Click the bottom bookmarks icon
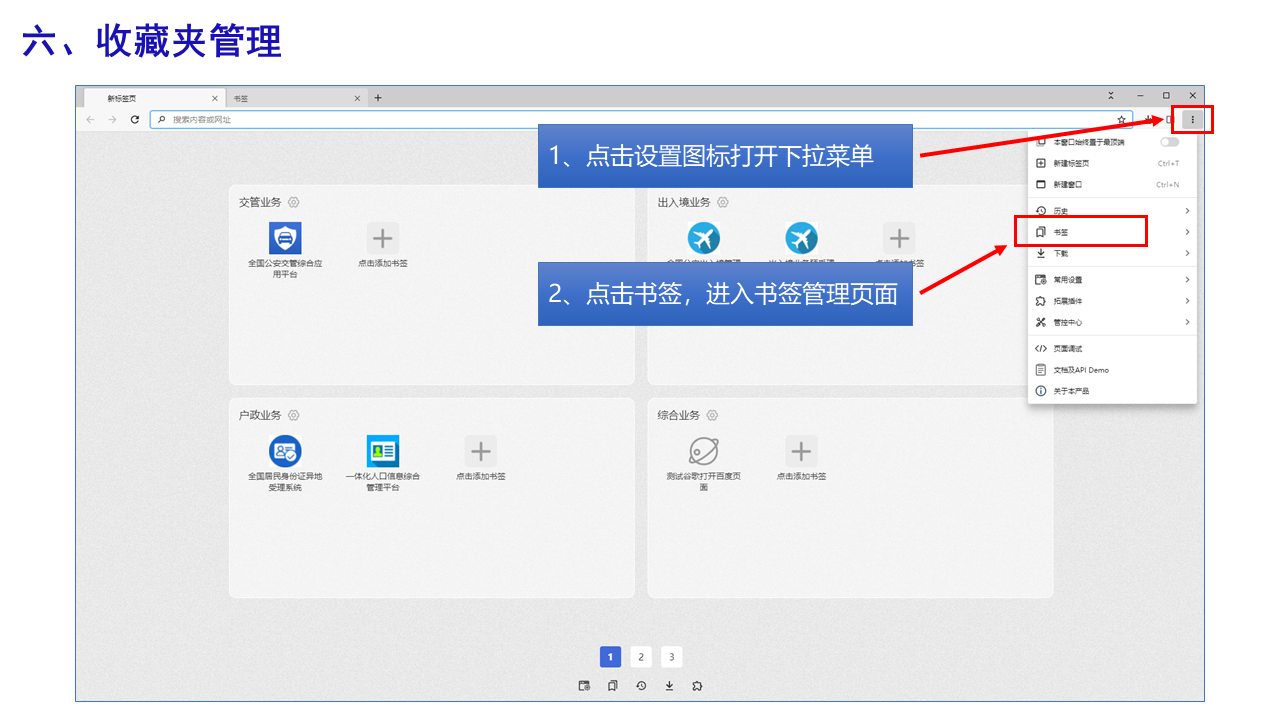The image size is (1280, 720). [x=612, y=686]
